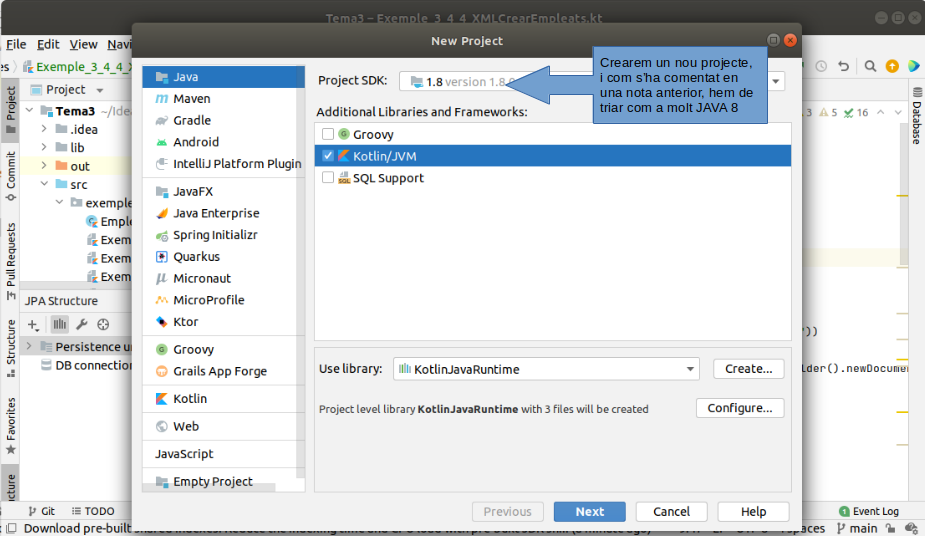Enable SQL Support checkbox
Viewport: 929px width, 538px height.
point(328,178)
